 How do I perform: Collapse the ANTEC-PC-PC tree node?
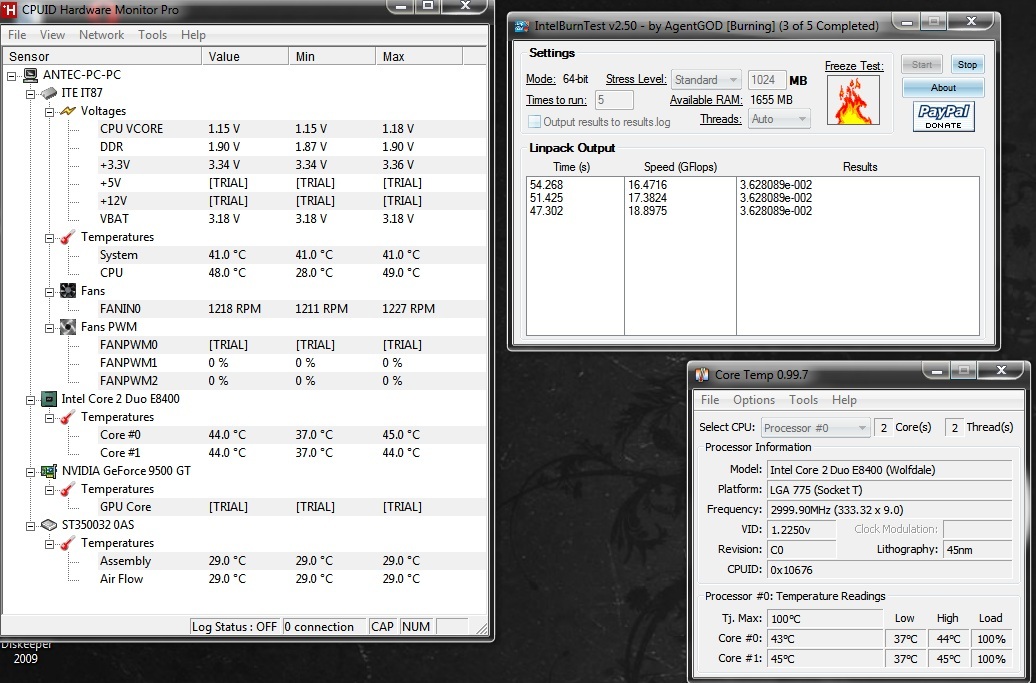pyautogui.click(x=12, y=76)
